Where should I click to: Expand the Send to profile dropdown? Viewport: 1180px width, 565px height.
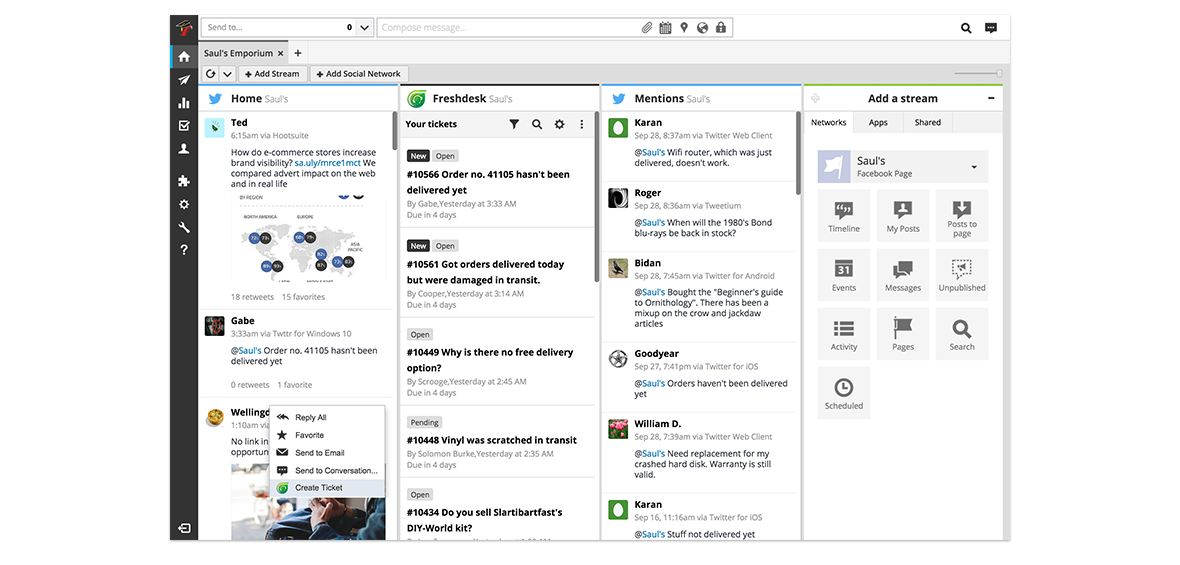364,28
